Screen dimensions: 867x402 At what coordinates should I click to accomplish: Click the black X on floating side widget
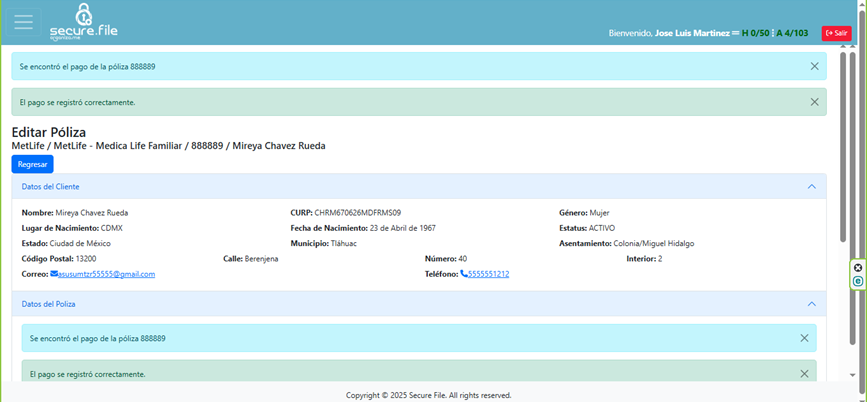tap(858, 268)
